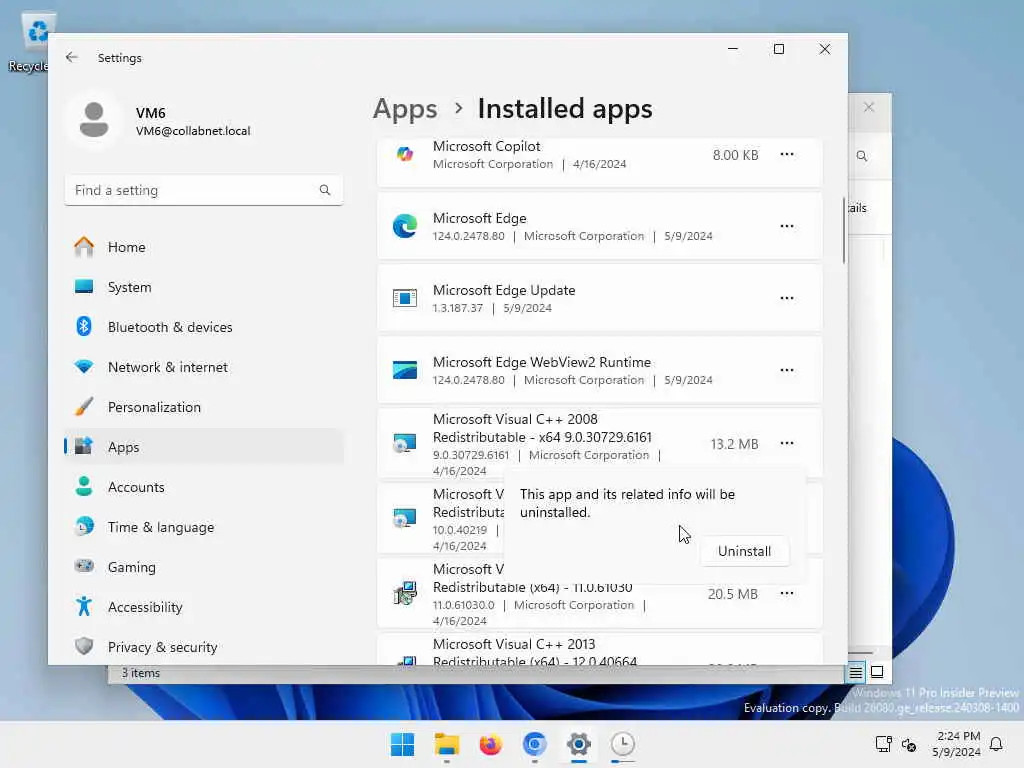Click the Personalization paintbrush icon
Image resolution: width=1024 pixels, height=768 pixels.
point(84,406)
